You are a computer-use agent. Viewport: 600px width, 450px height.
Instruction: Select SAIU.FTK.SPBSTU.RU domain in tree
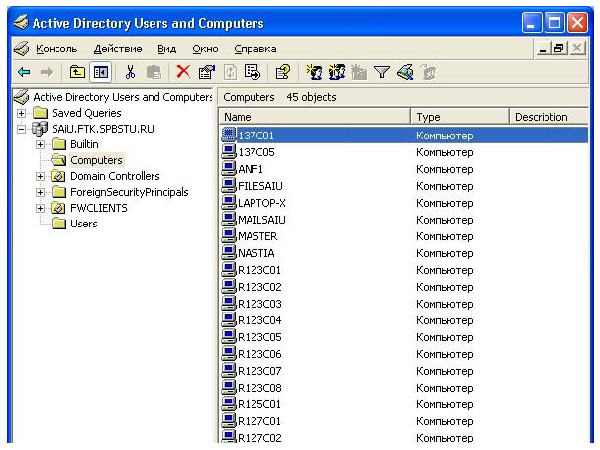103,129
